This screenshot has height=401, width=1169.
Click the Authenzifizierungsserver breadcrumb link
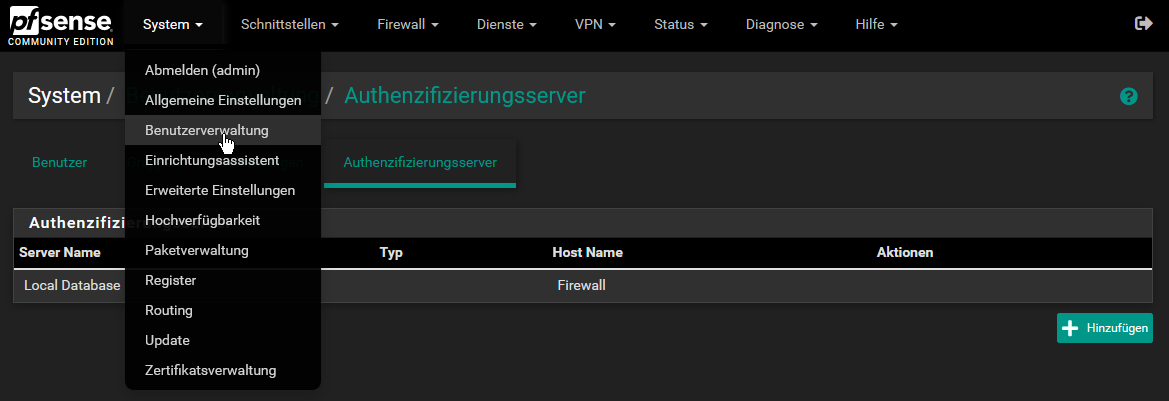(464, 95)
